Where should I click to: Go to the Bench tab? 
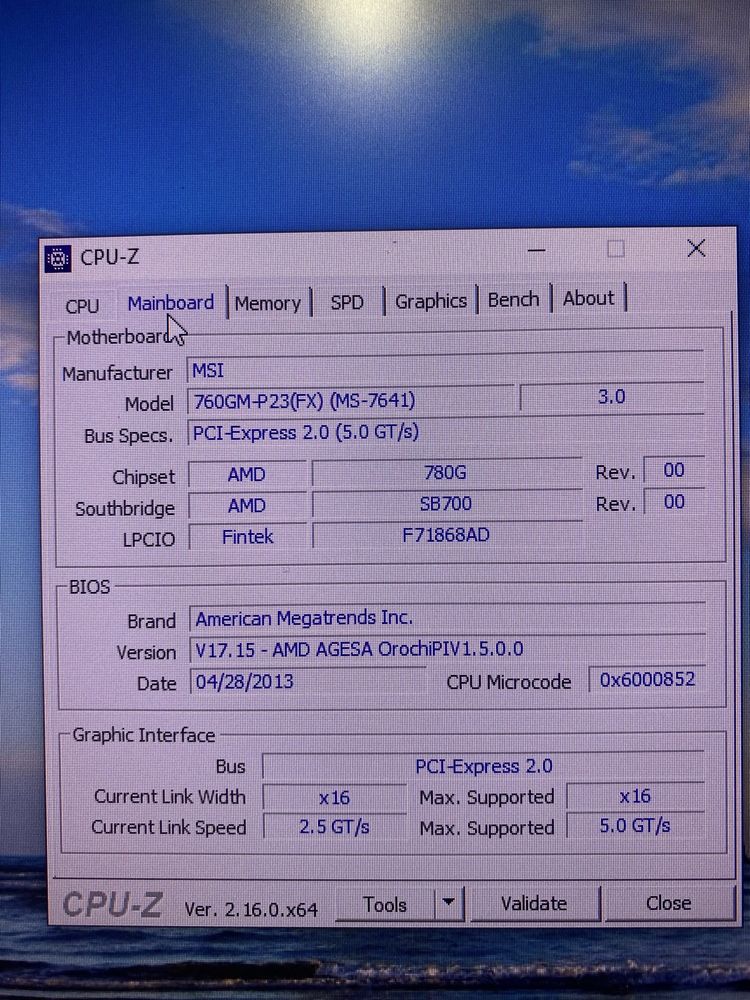[x=513, y=299]
